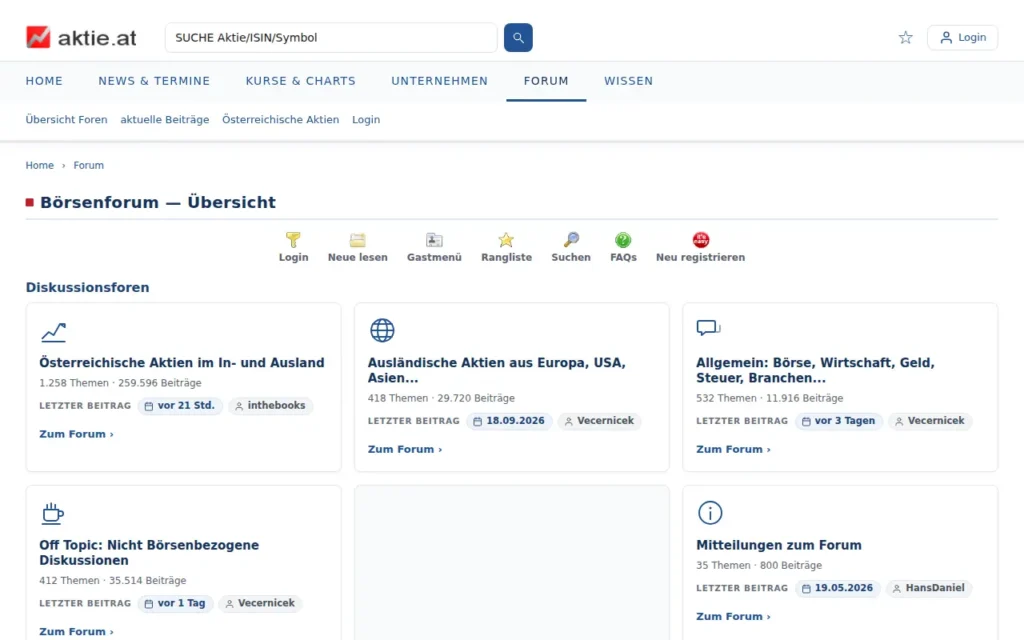This screenshot has height=640, width=1024.
Task: Click the 'vor 1 Tag' date chip
Action: coord(176,603)
